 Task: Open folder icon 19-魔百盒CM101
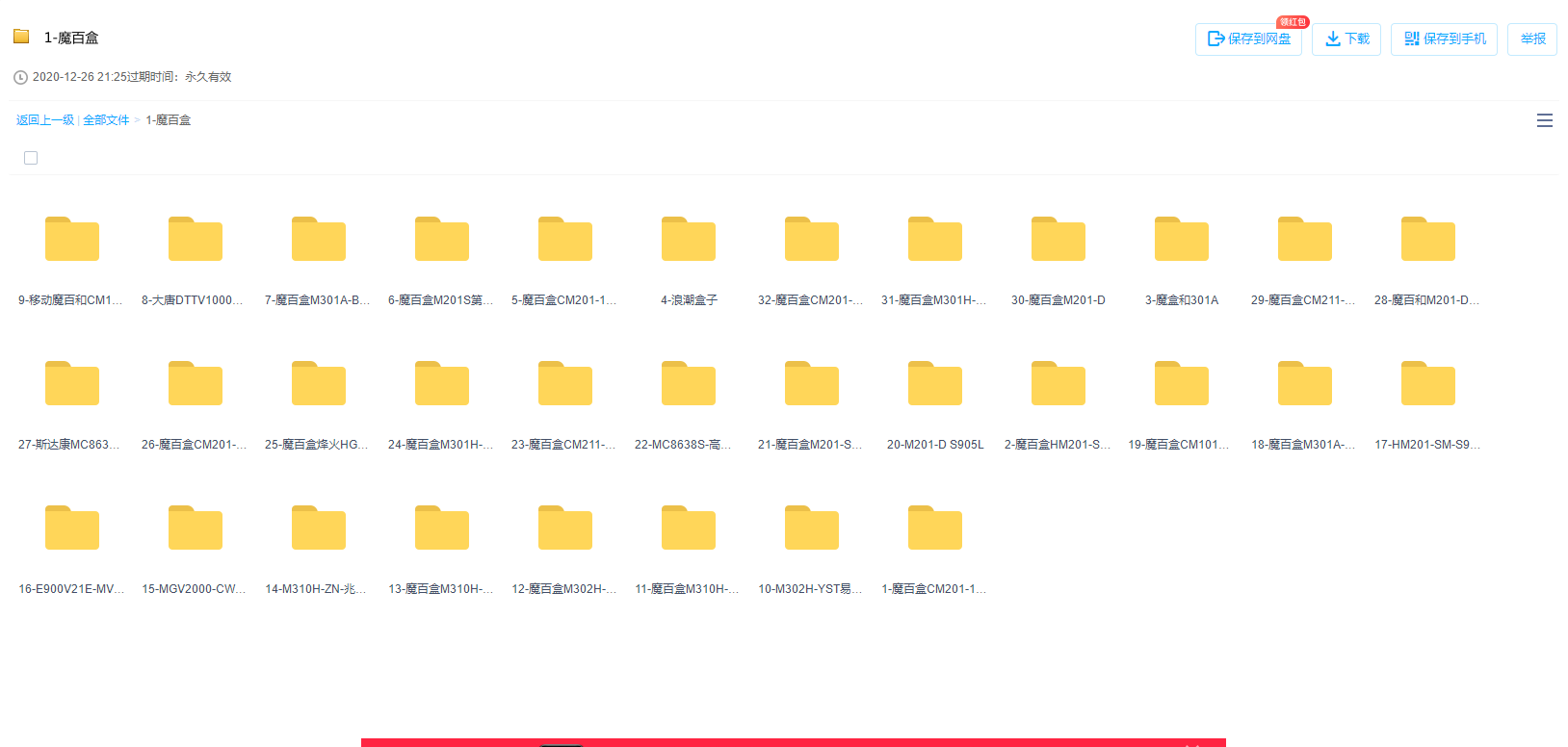click(x=1182, y=383)
